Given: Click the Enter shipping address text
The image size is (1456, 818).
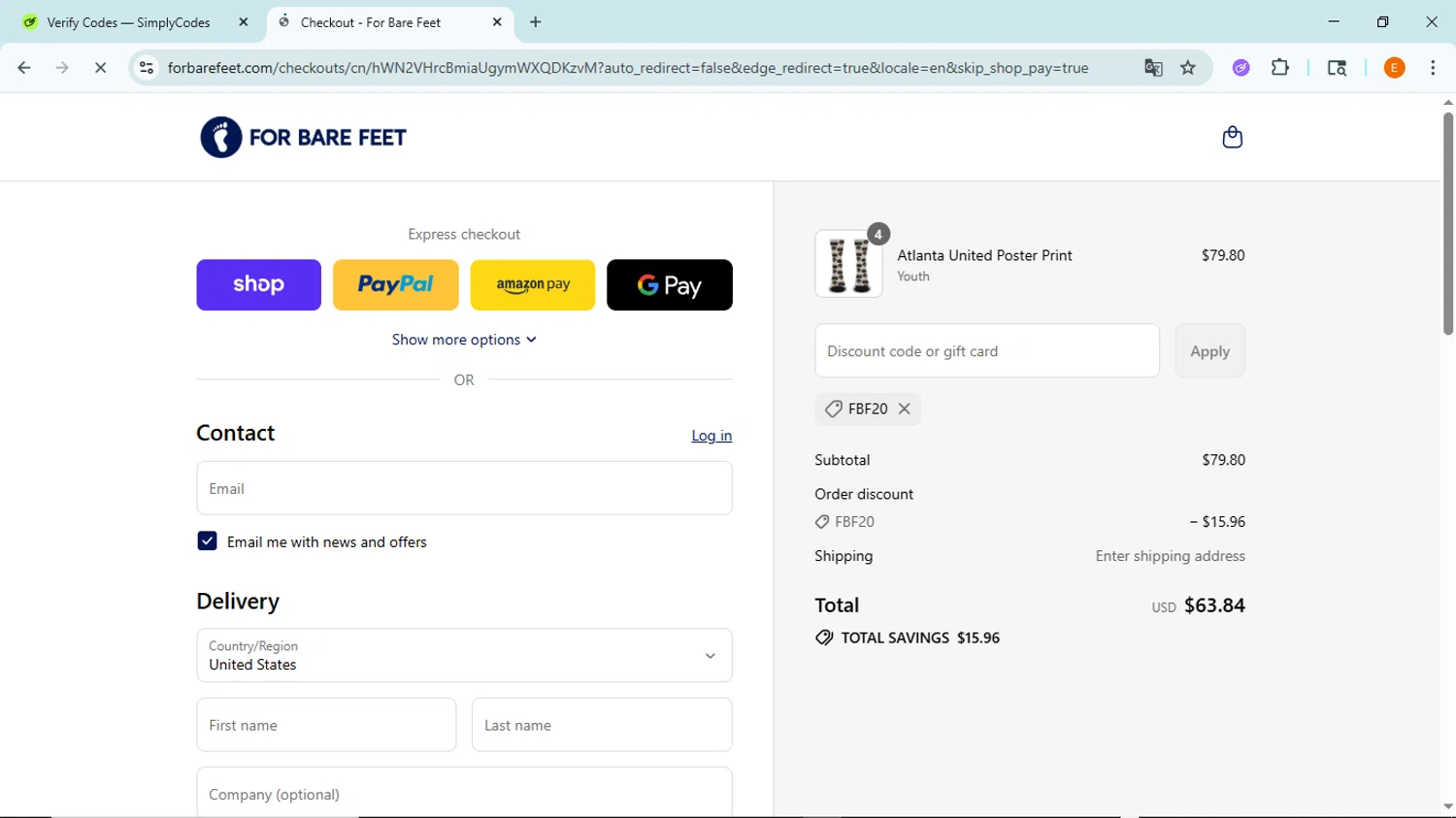Looking at the screenshot, I should pos(1170,556).
